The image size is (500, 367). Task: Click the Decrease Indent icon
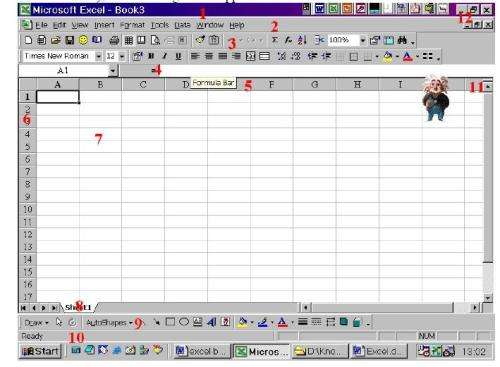click(x=312, y=56)
